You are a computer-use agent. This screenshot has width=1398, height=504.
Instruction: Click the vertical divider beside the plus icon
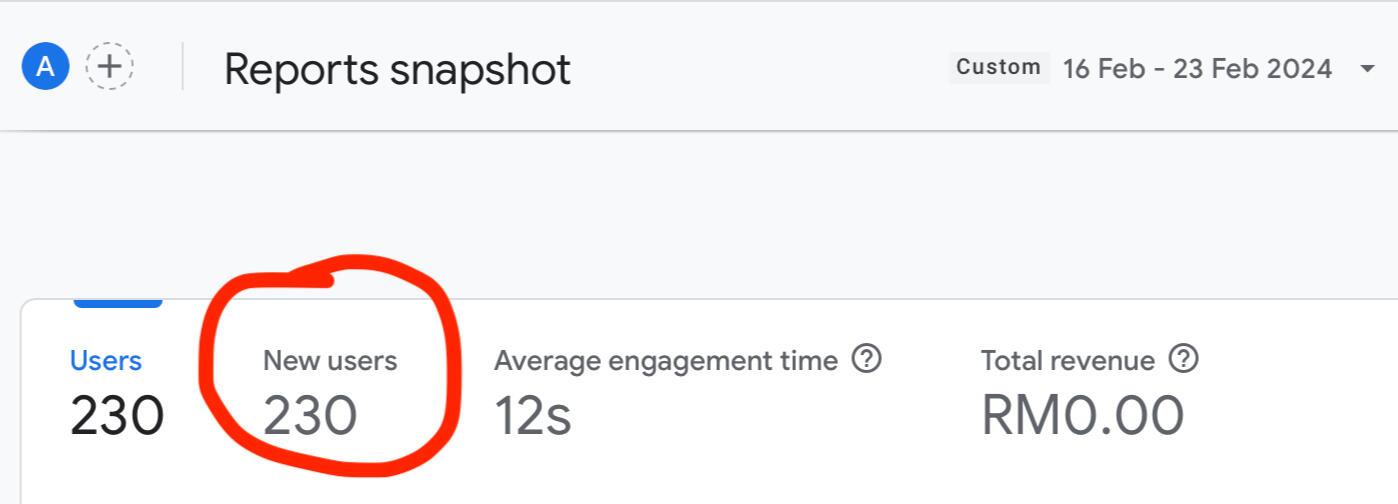(183, 67)
